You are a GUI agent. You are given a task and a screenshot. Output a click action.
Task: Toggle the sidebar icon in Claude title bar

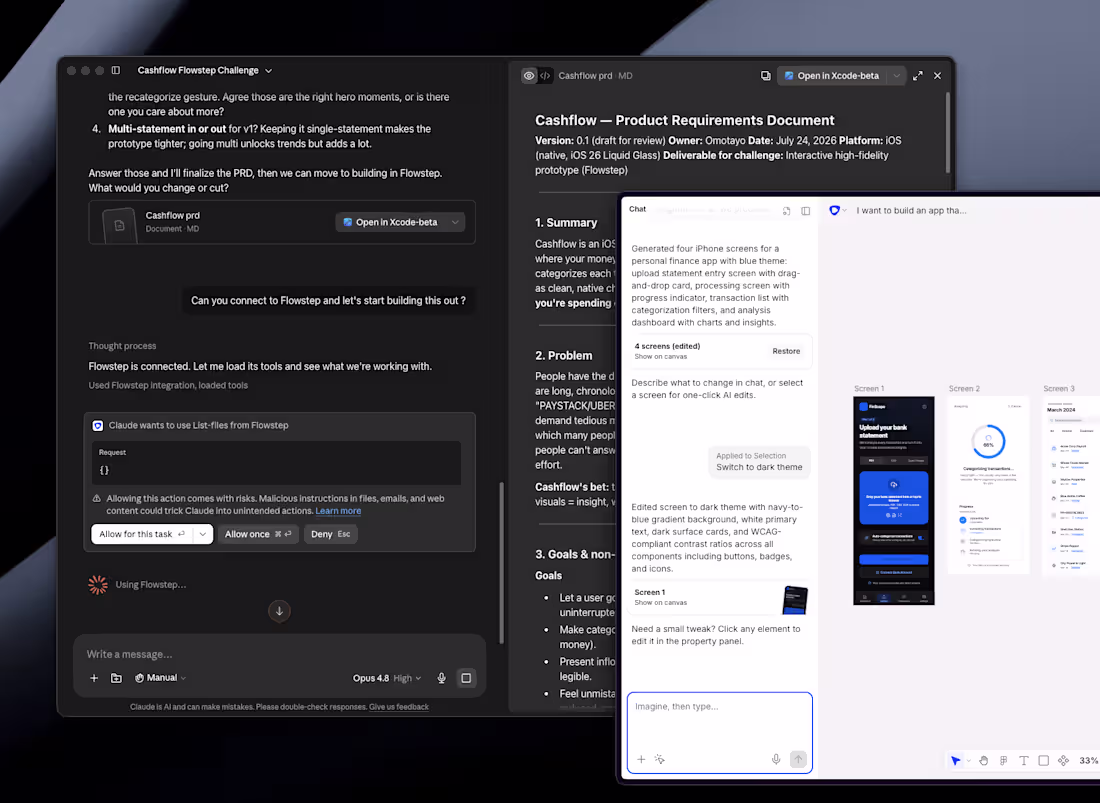point(116,70)
